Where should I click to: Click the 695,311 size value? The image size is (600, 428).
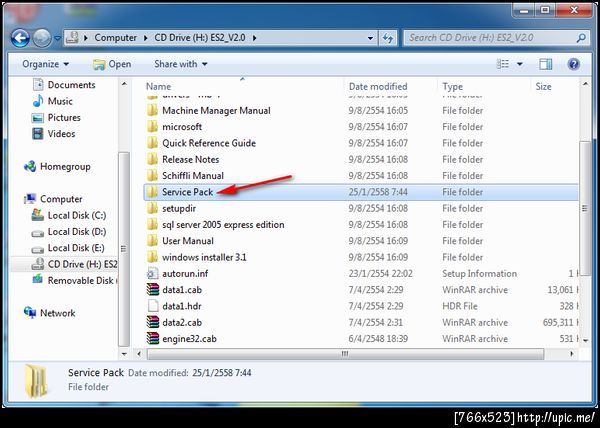click(x=559, y=323)
